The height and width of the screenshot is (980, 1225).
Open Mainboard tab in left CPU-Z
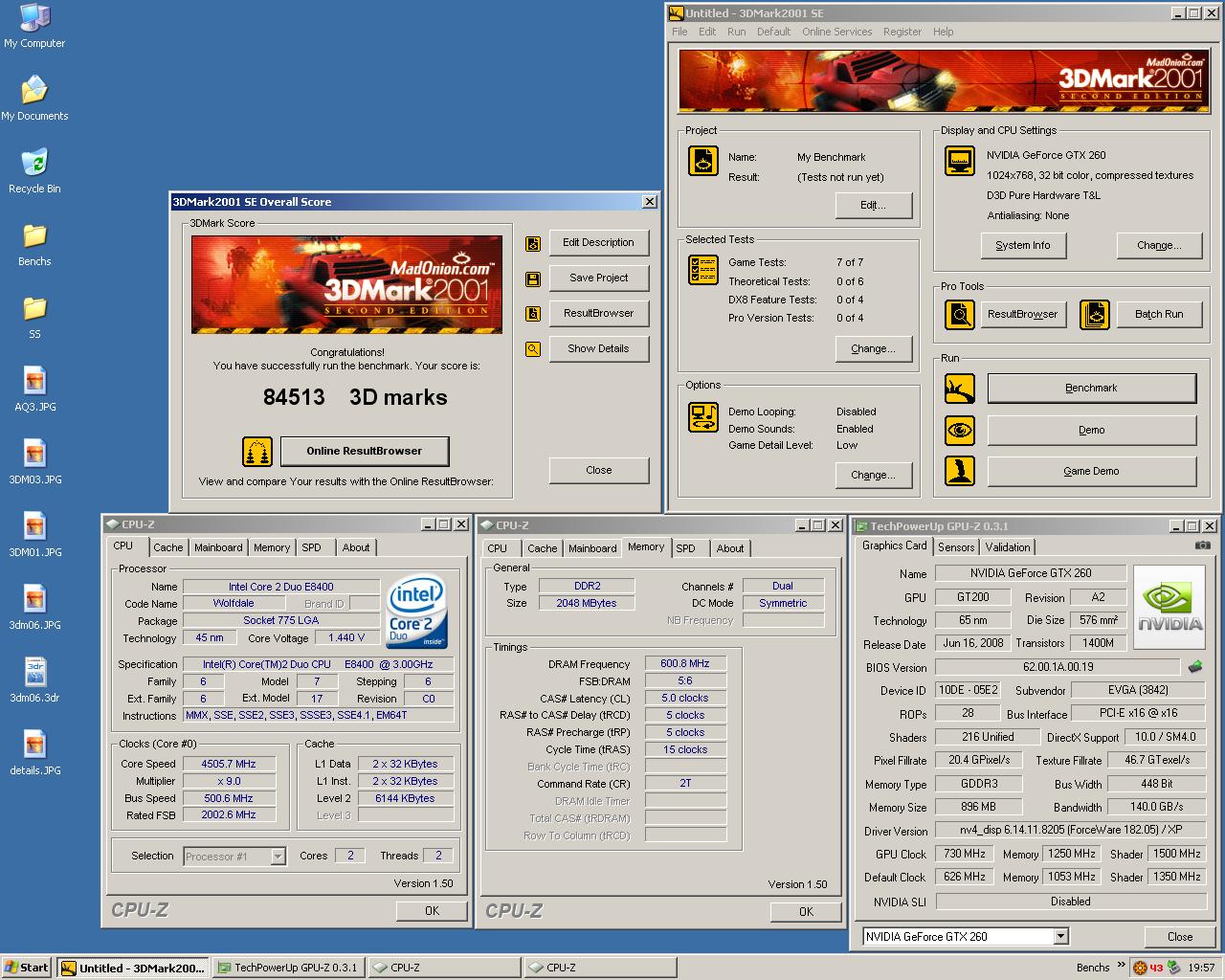point(218,547)
